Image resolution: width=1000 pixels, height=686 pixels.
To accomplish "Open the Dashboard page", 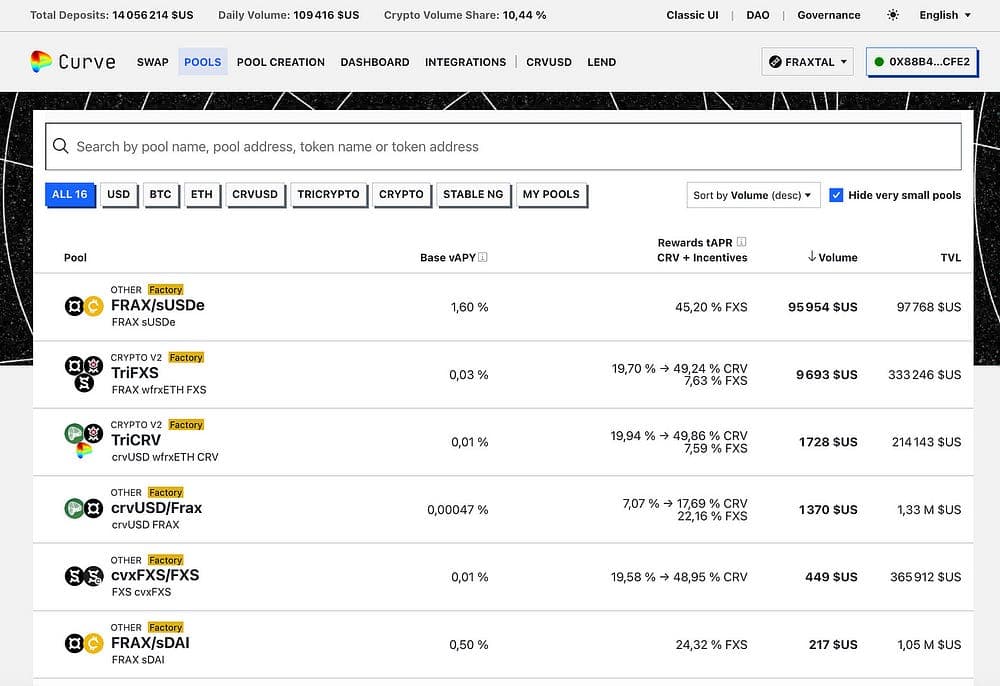I will (375, 62).
